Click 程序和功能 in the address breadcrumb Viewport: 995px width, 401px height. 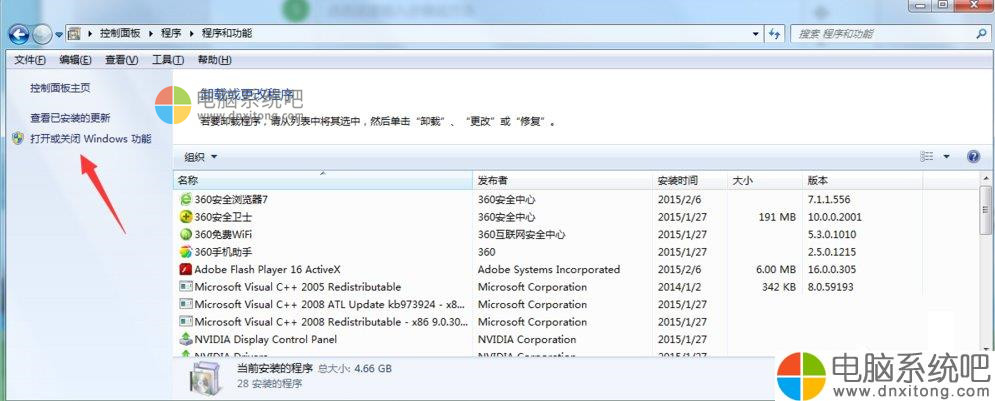pyautogui.click(x=227, y=33)
